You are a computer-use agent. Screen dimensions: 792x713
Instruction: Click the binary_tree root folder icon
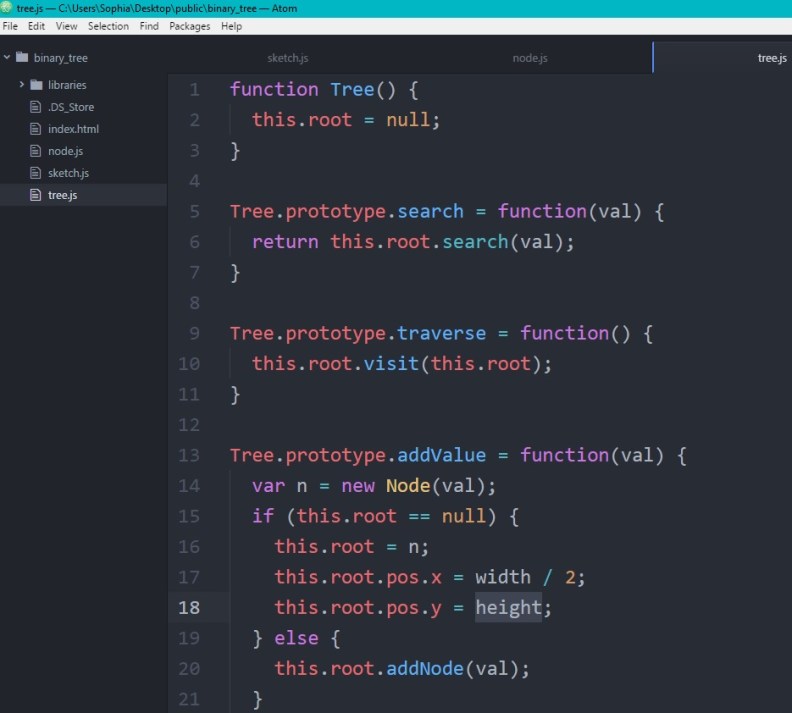tap(22, 57)
